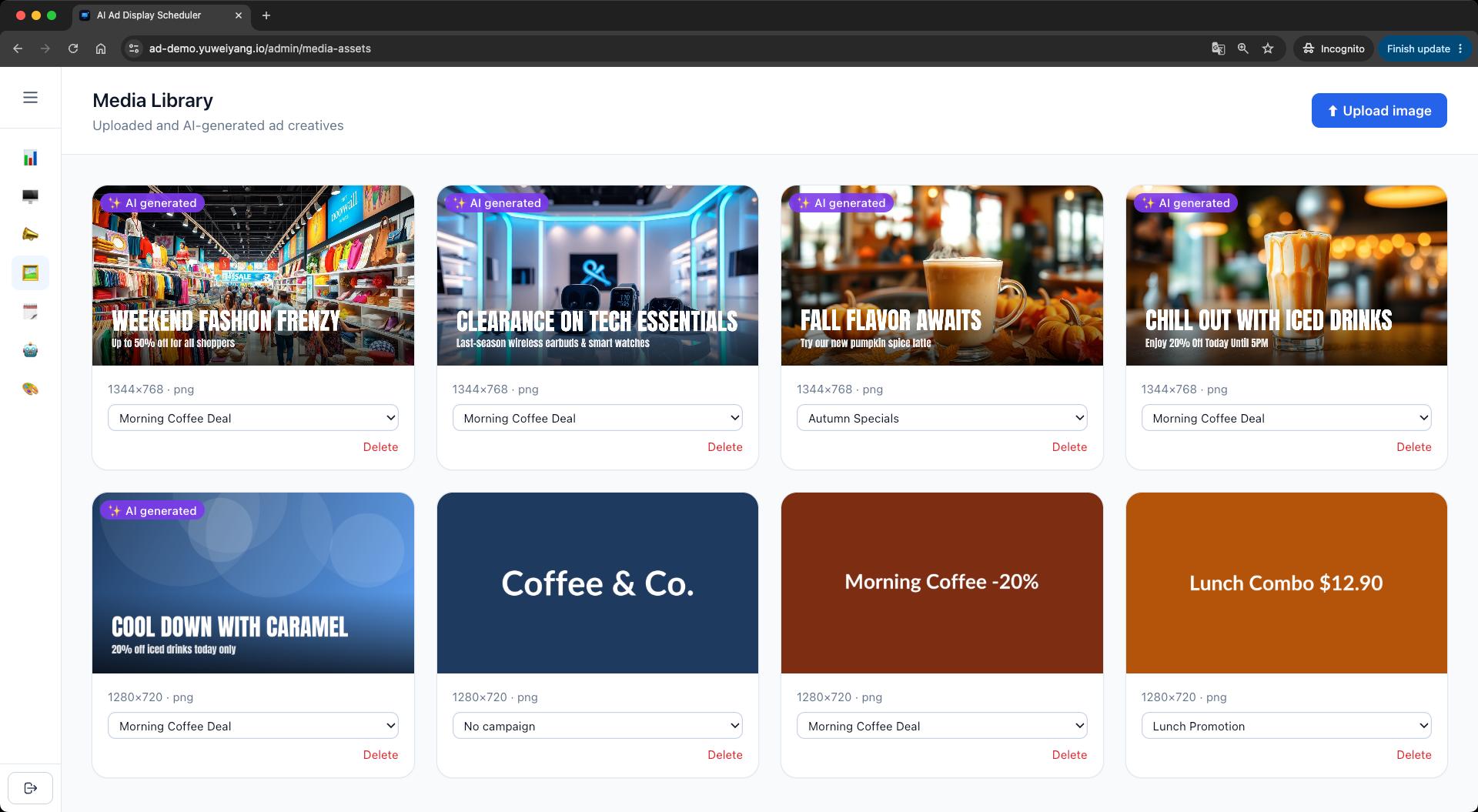
Task: Expand the Lunch Promotion campaign dropdown
Action: click(x=1286, y=726)
